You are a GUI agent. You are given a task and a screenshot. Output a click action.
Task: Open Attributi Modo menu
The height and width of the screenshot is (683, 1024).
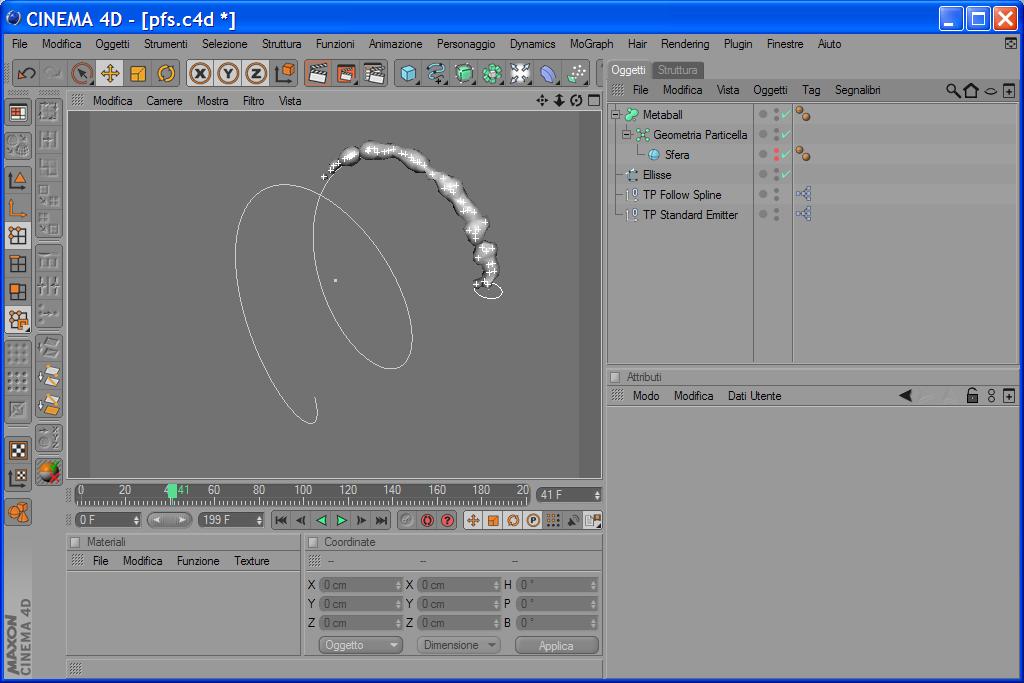point(645,396)
